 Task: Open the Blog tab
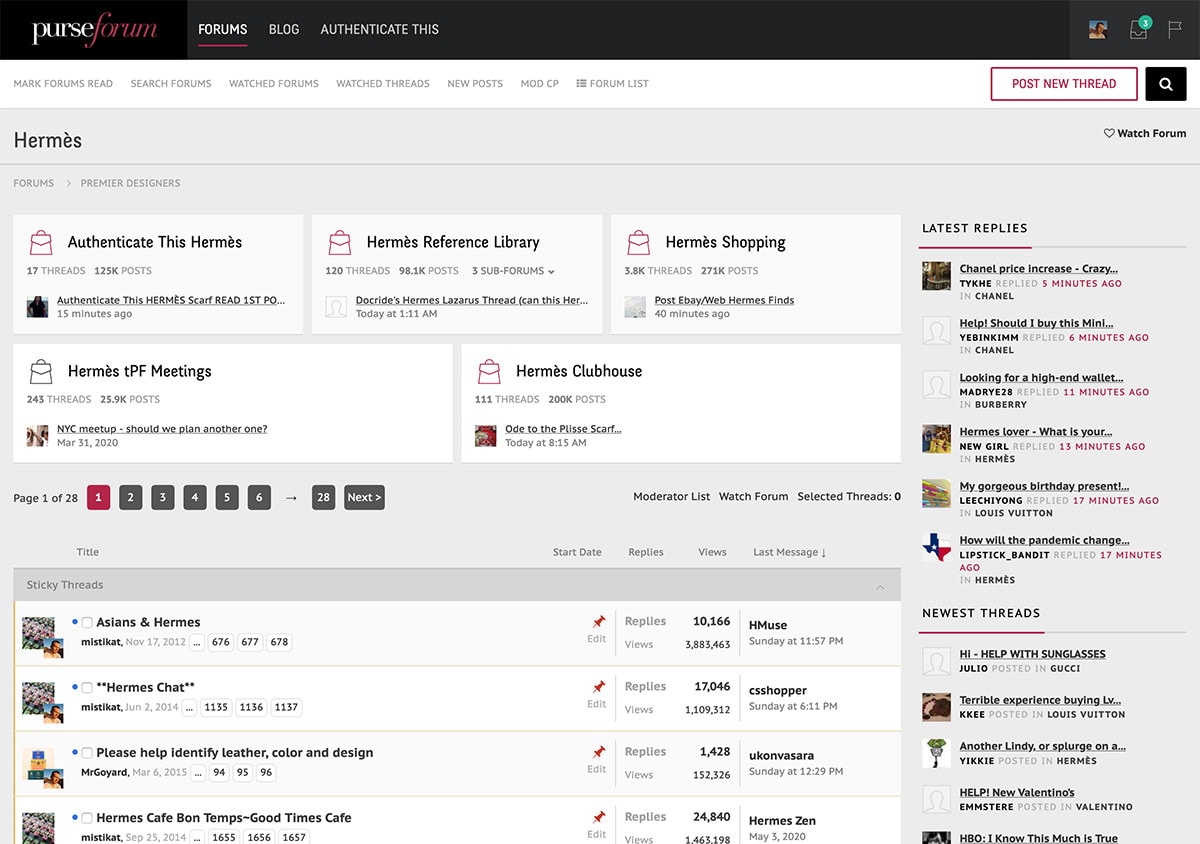(x=284, y=30)
